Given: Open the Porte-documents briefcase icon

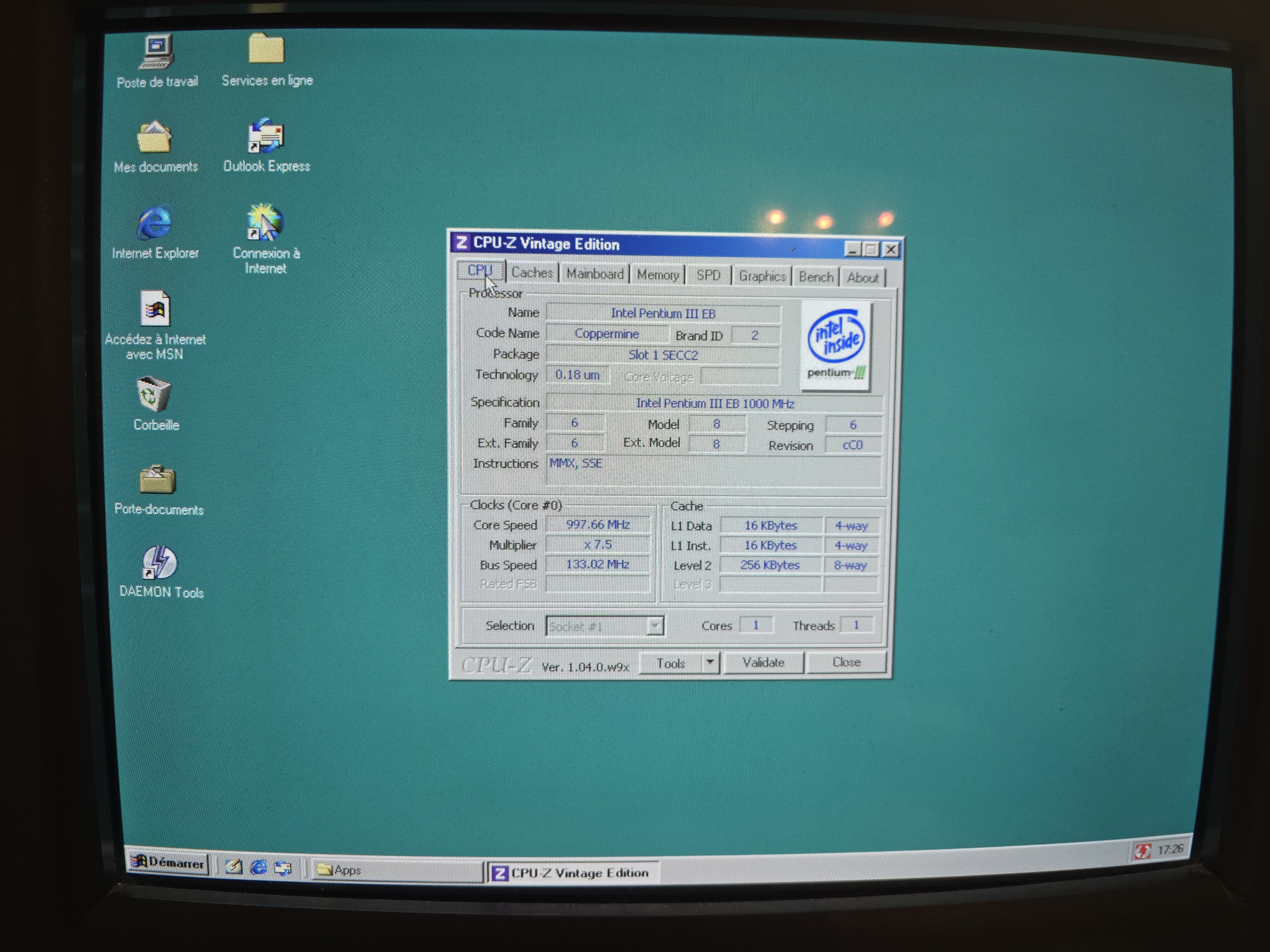Looking at the screenshot, I should (x=157, y=481).
